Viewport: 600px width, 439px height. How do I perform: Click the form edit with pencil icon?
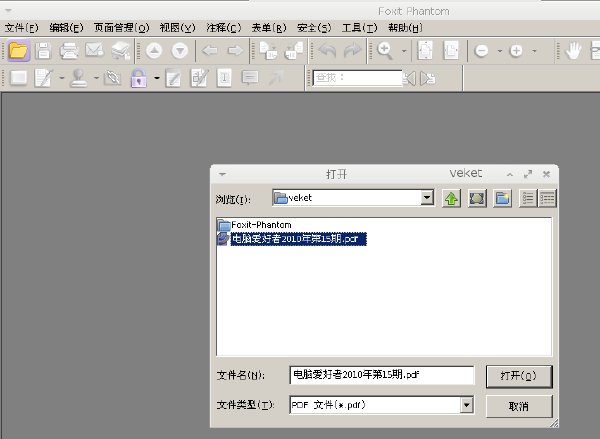point(199,78)
